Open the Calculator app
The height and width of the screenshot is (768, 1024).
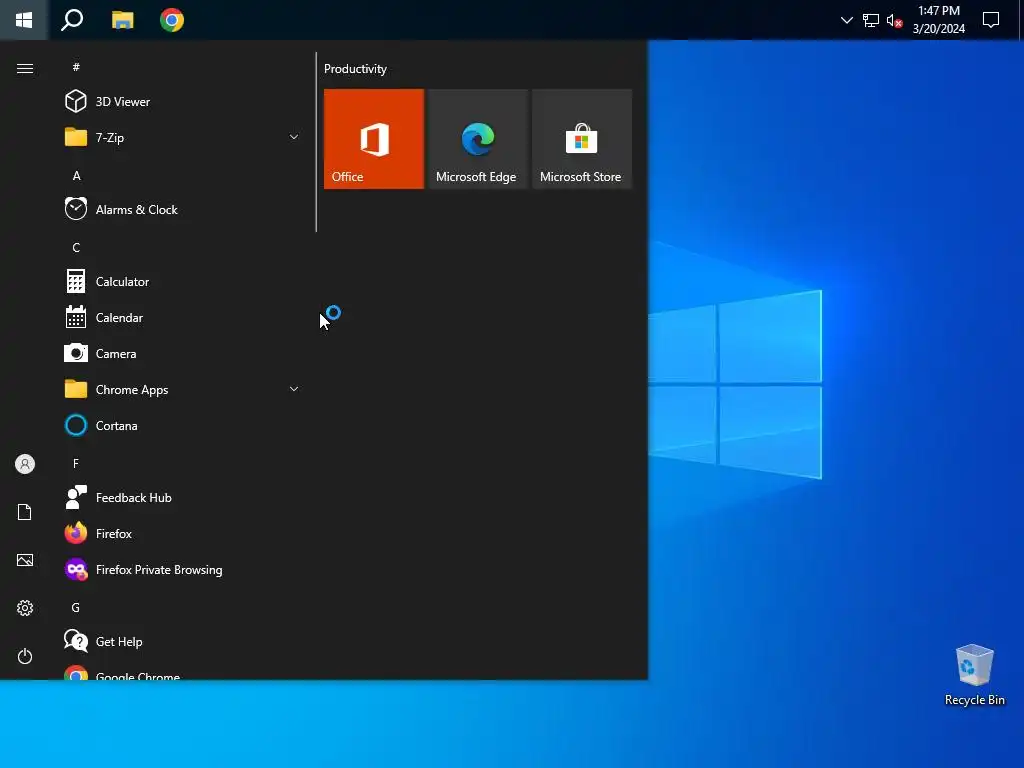point(180,281)
